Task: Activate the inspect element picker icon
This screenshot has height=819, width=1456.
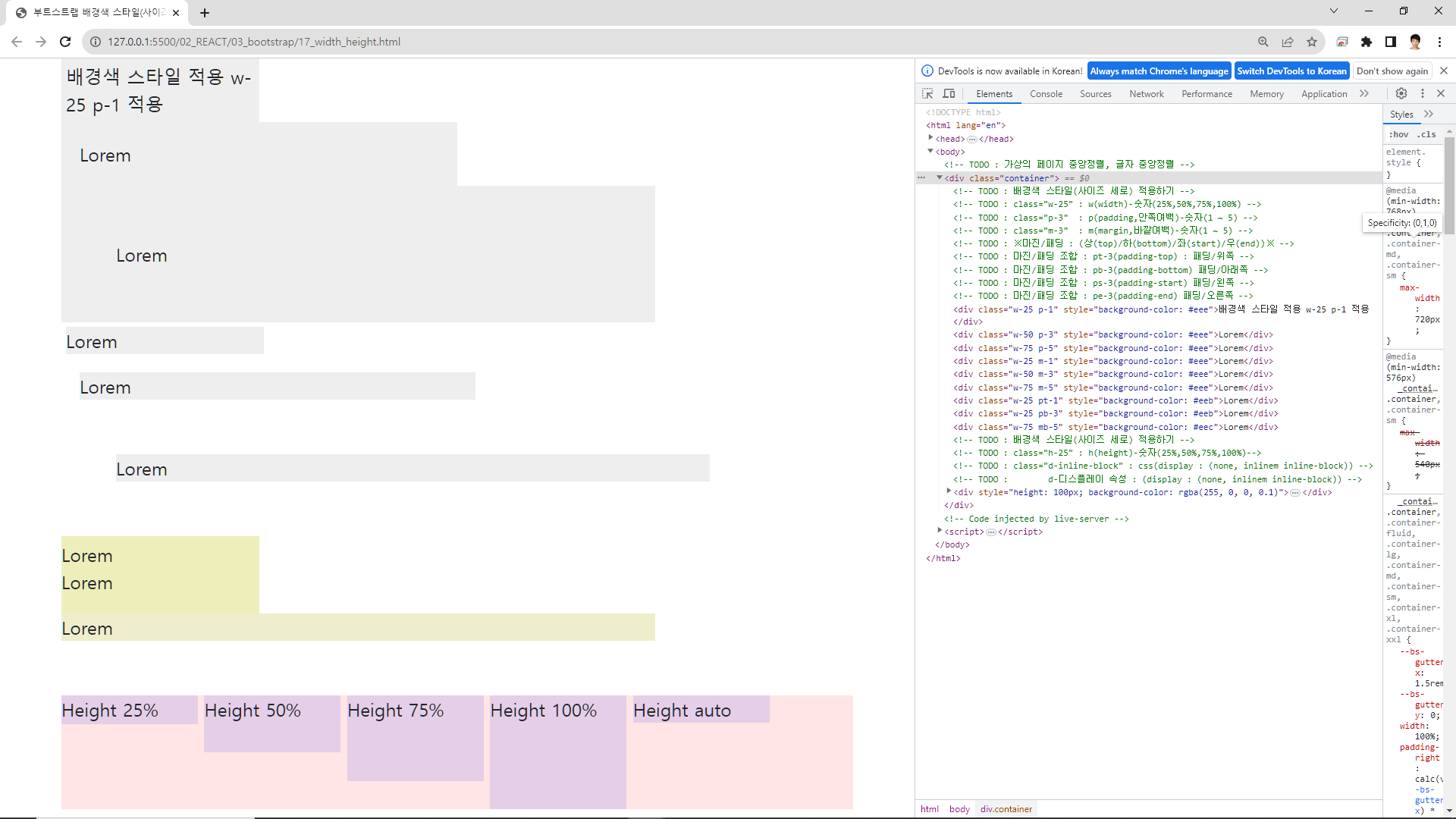Action: click(927, 93)
